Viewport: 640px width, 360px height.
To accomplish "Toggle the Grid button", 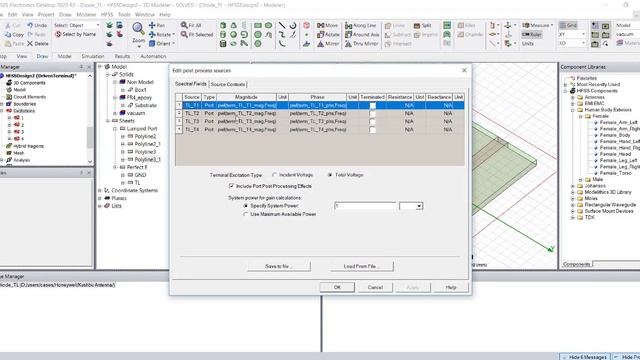I will tap(568, 25).
